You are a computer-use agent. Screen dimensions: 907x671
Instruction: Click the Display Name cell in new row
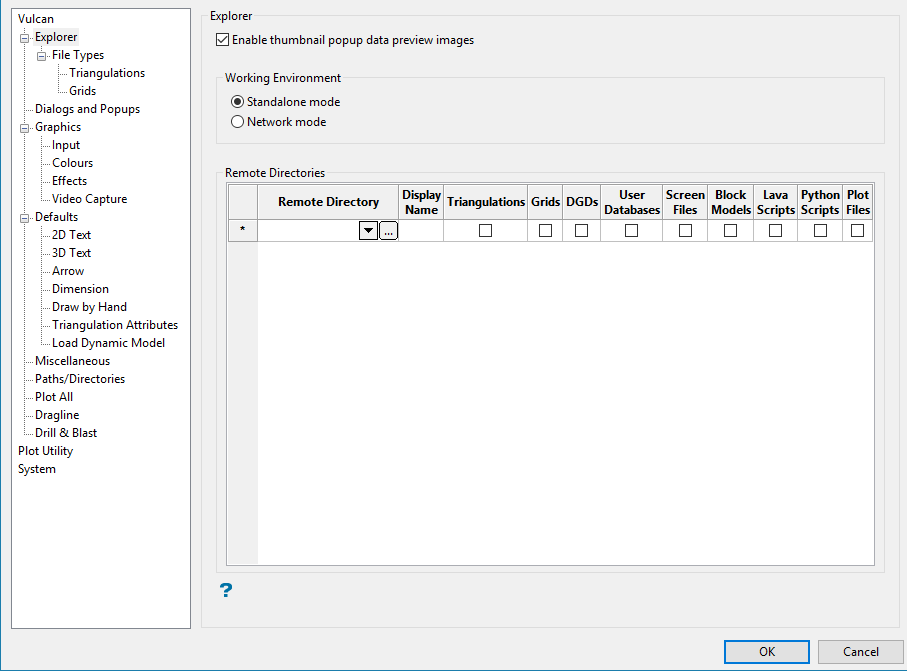pyautogui.click(x=421, y=231)
